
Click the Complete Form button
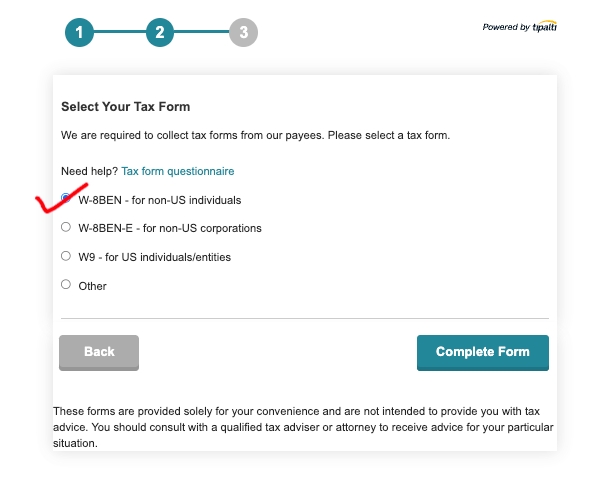pos(483,353)
